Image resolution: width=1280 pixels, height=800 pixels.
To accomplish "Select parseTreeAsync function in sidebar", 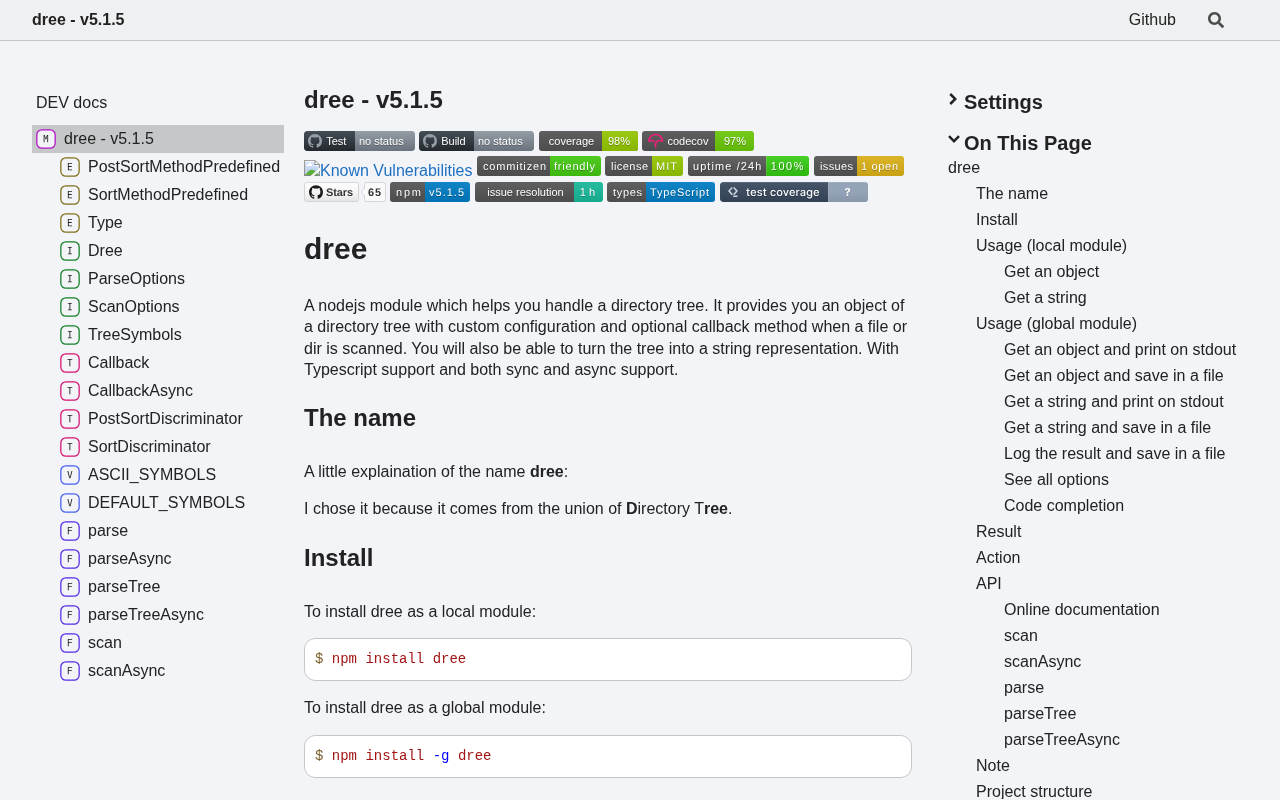I will (145, 615).
